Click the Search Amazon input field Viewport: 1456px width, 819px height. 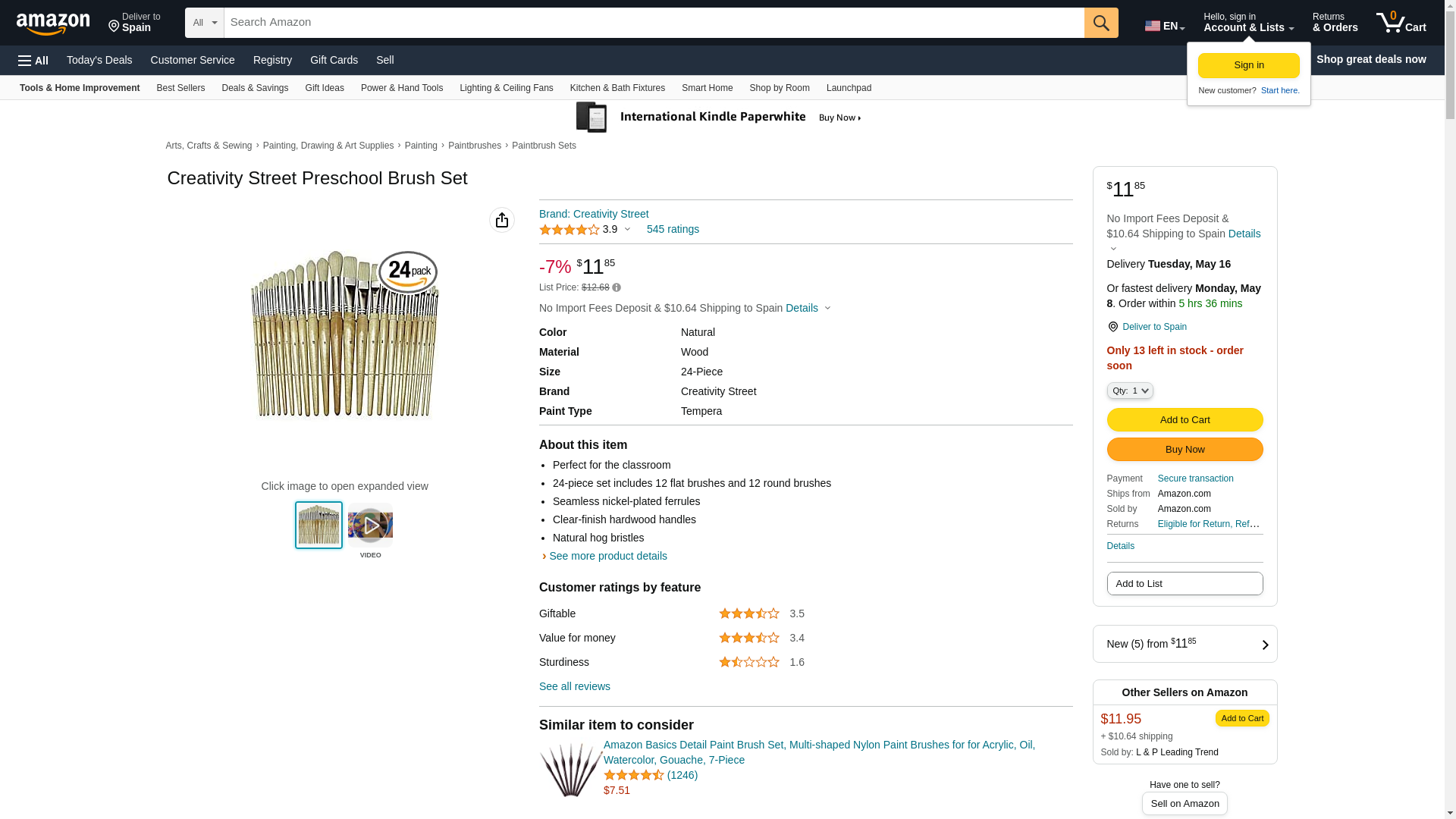click(x=654, y=23)
